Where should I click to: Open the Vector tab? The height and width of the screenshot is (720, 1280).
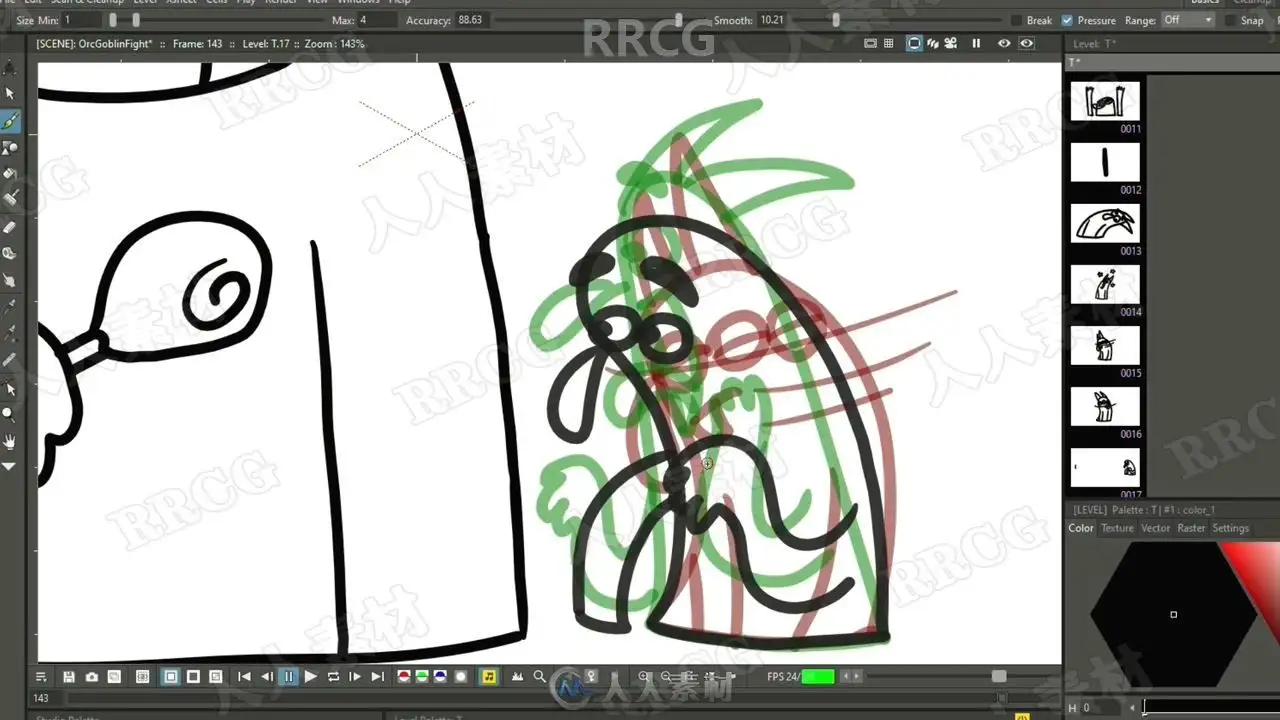coord(1155,528)
